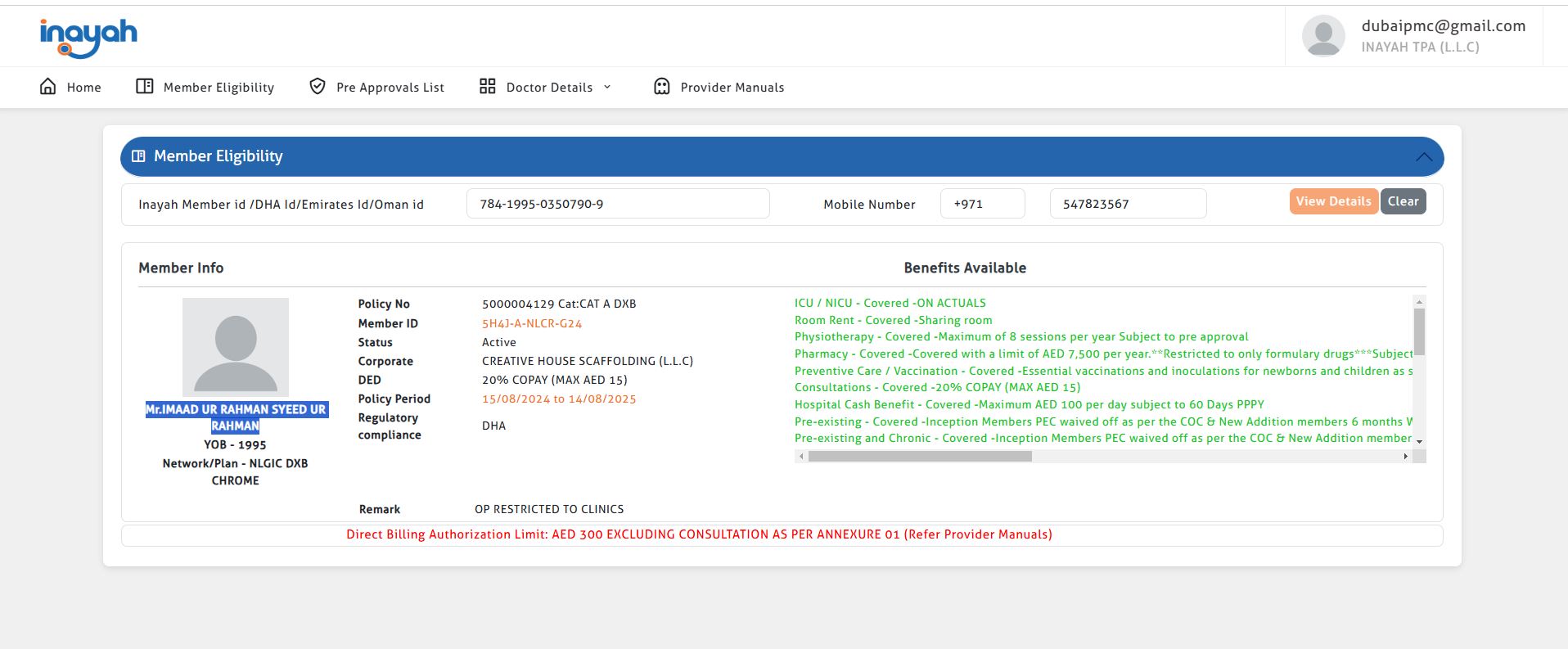Click the Home house icon
Viewport: 1568px width, 649px height.
(48, 87)
